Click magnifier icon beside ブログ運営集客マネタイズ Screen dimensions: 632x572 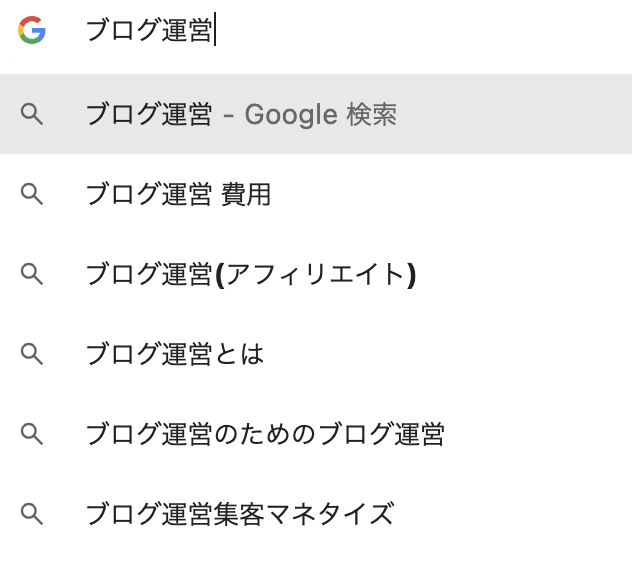tap(32, 514)
